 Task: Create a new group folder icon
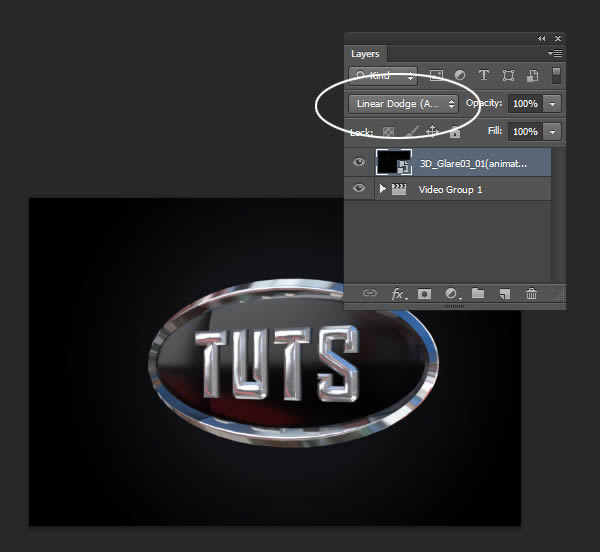(x=478, y=293)
